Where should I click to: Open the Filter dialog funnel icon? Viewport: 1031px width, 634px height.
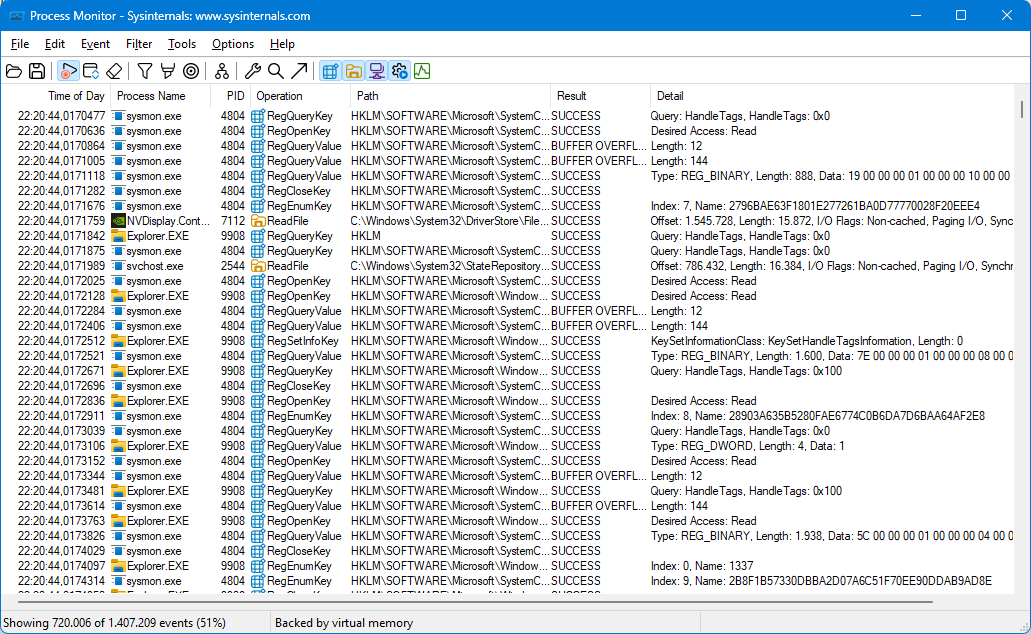(145, 71)
